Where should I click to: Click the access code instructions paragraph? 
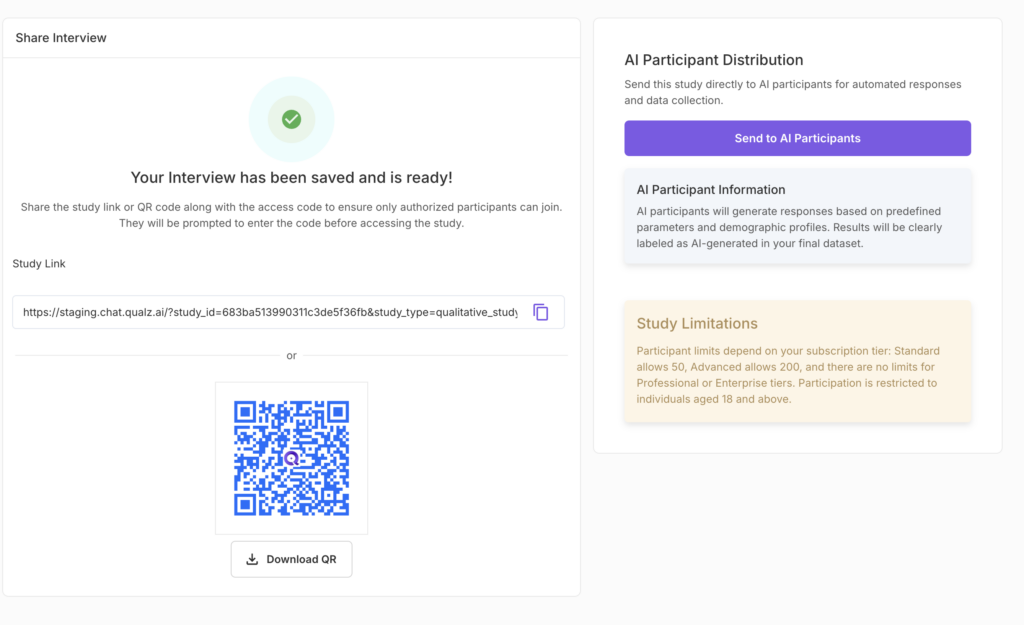tap(291, 215)
